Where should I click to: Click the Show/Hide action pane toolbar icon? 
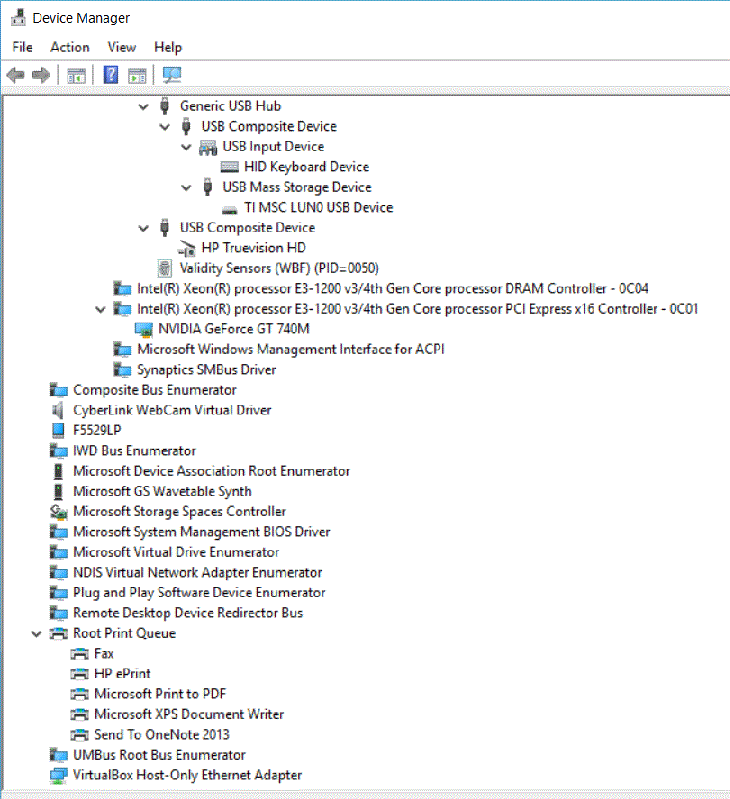137,75
